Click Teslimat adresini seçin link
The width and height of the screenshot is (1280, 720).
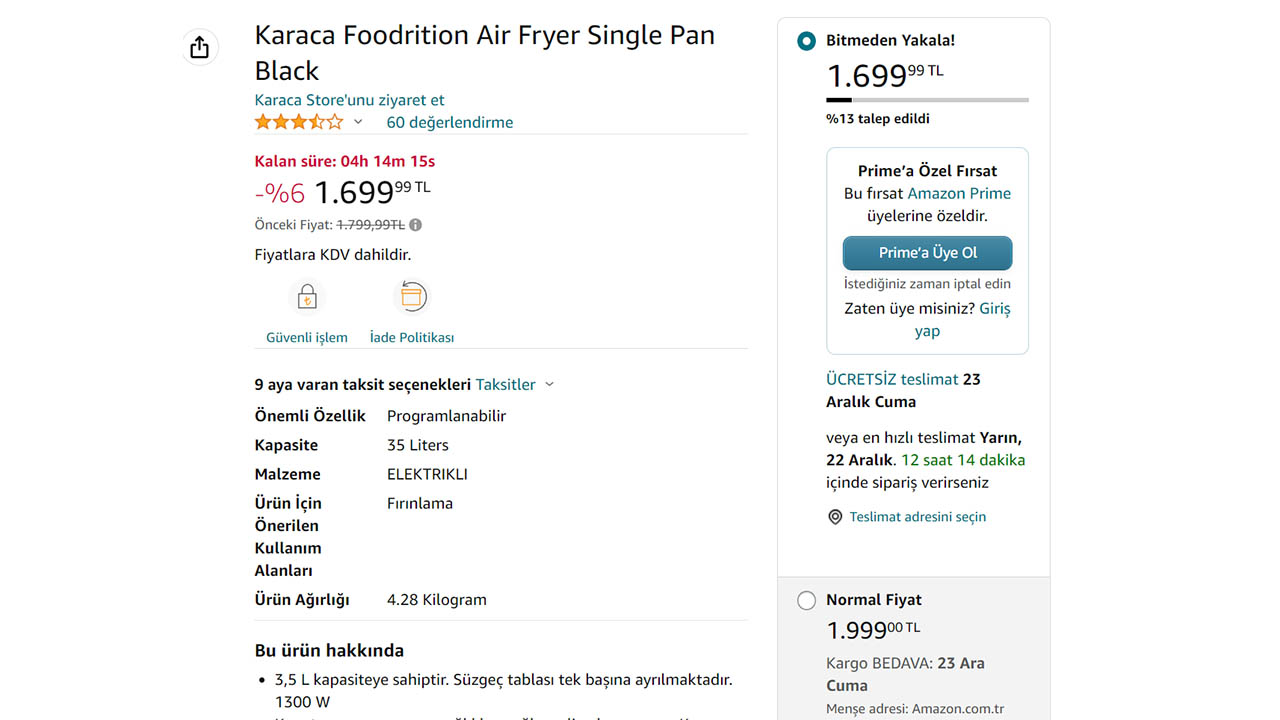pyautogui.click(x=917, y=517)
